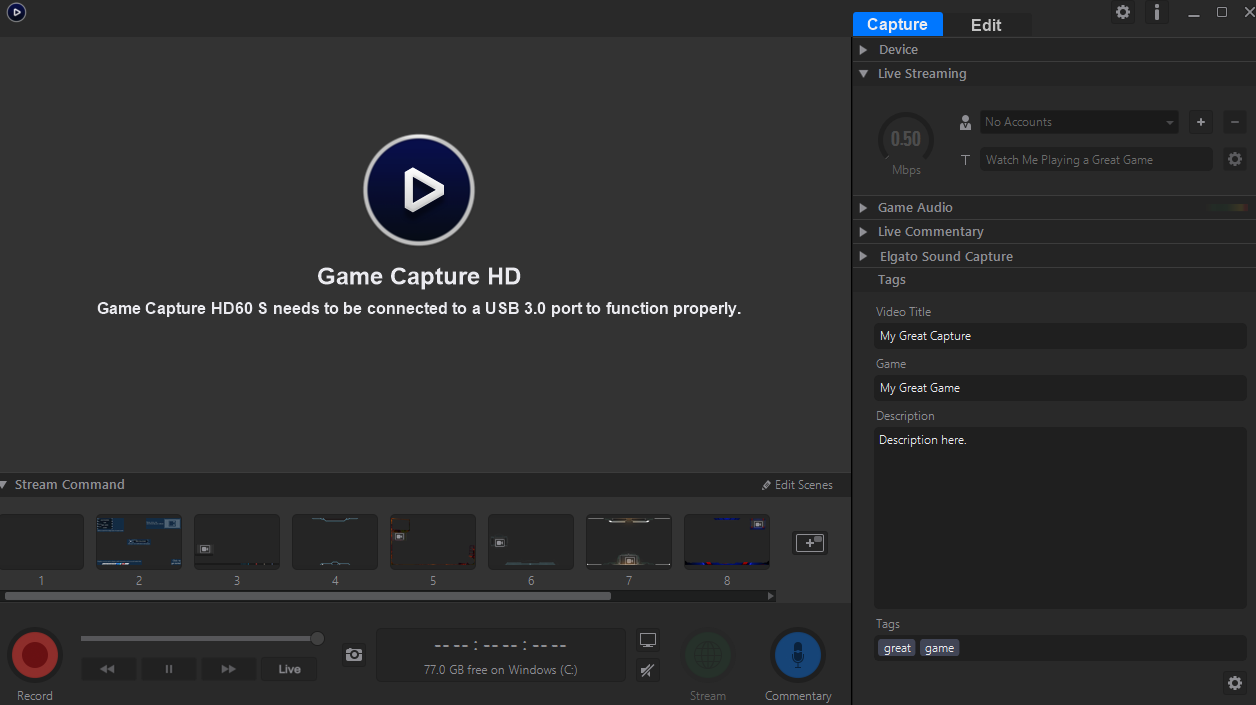
Task: Click the red Record button
Action: coord(35,655)
